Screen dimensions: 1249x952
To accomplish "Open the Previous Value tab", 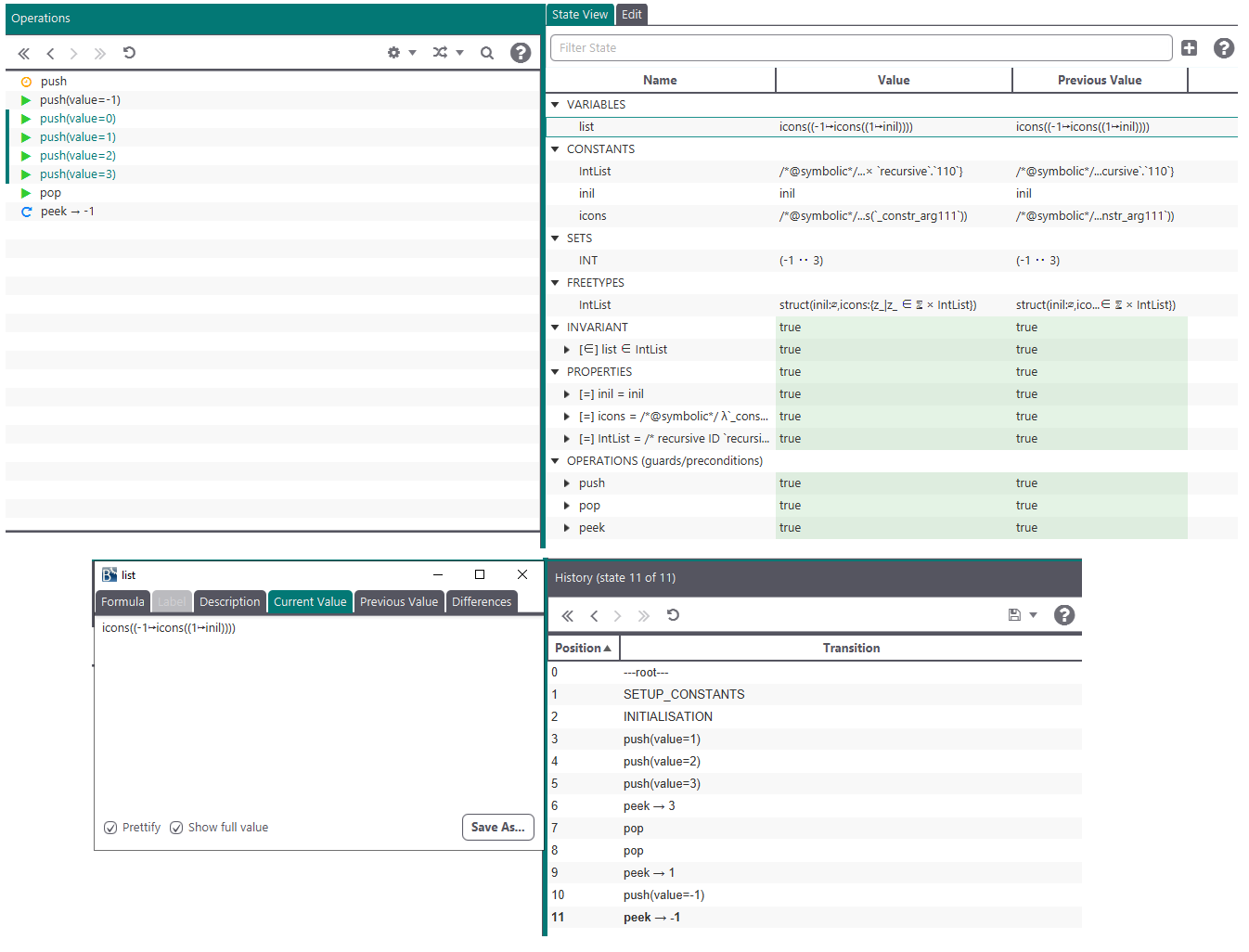I will click(x=398, y=602).
